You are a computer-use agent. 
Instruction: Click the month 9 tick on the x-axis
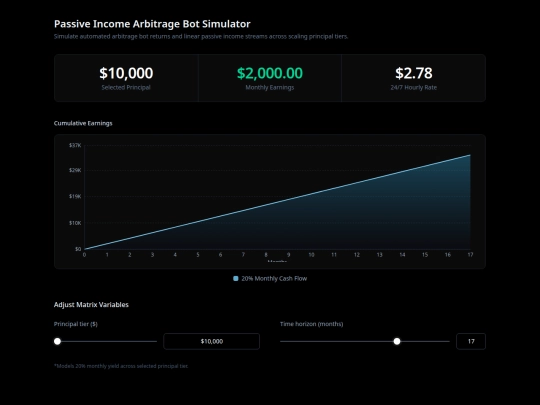(289, 255)
